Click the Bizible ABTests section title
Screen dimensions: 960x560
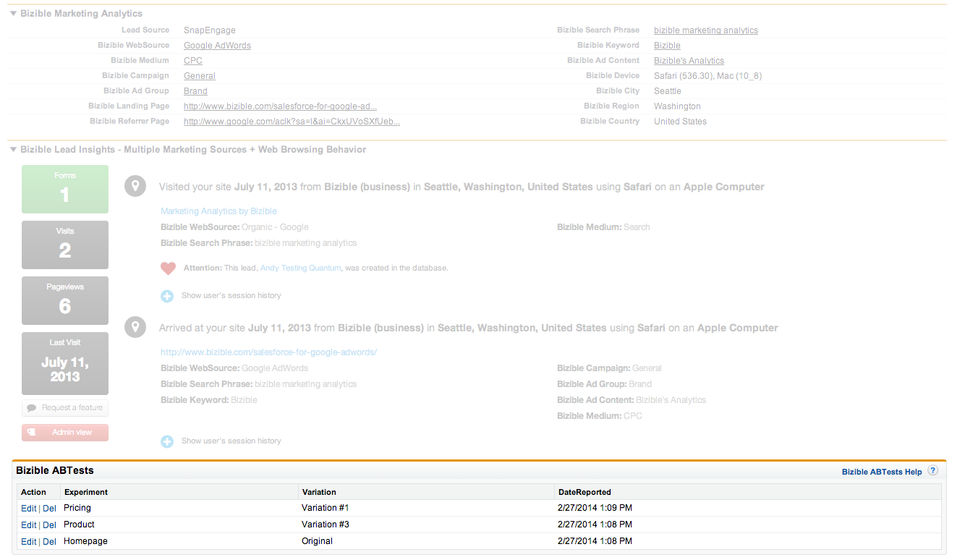point(55,471)
